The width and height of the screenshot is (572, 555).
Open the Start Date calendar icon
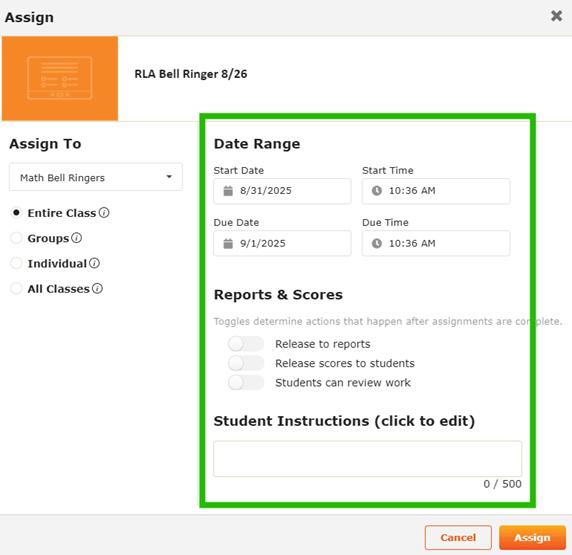click(228, 190)
